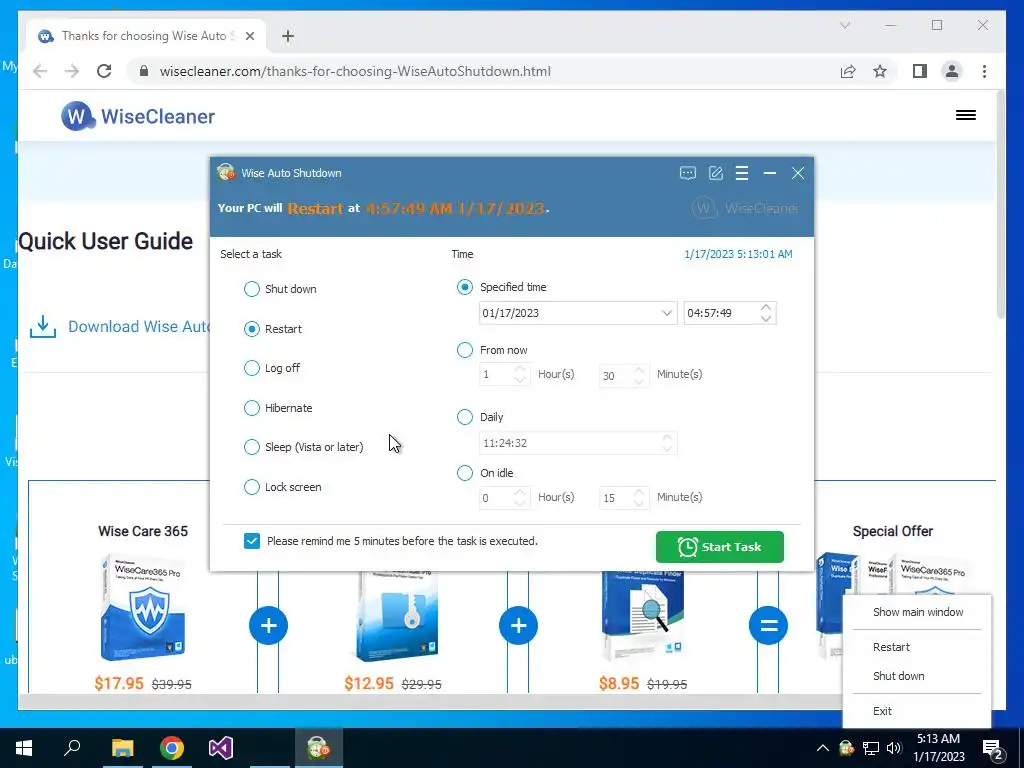Screen dimensions: 1024x768
Task: Click the Wise Care 365 product box image
Action: 143,607
